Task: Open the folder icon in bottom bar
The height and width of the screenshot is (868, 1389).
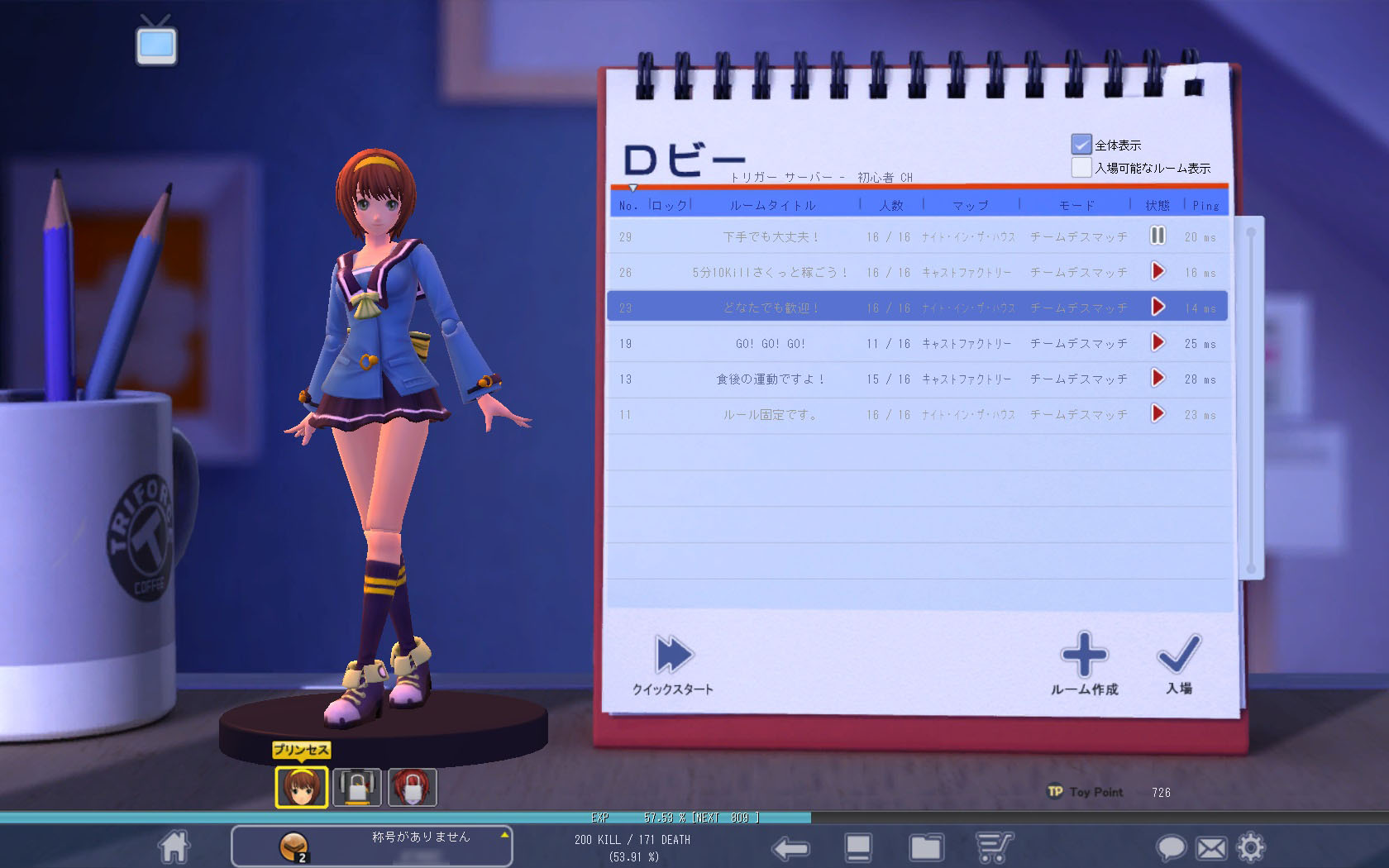Action: pyautogui.click(x=926, y=848)
